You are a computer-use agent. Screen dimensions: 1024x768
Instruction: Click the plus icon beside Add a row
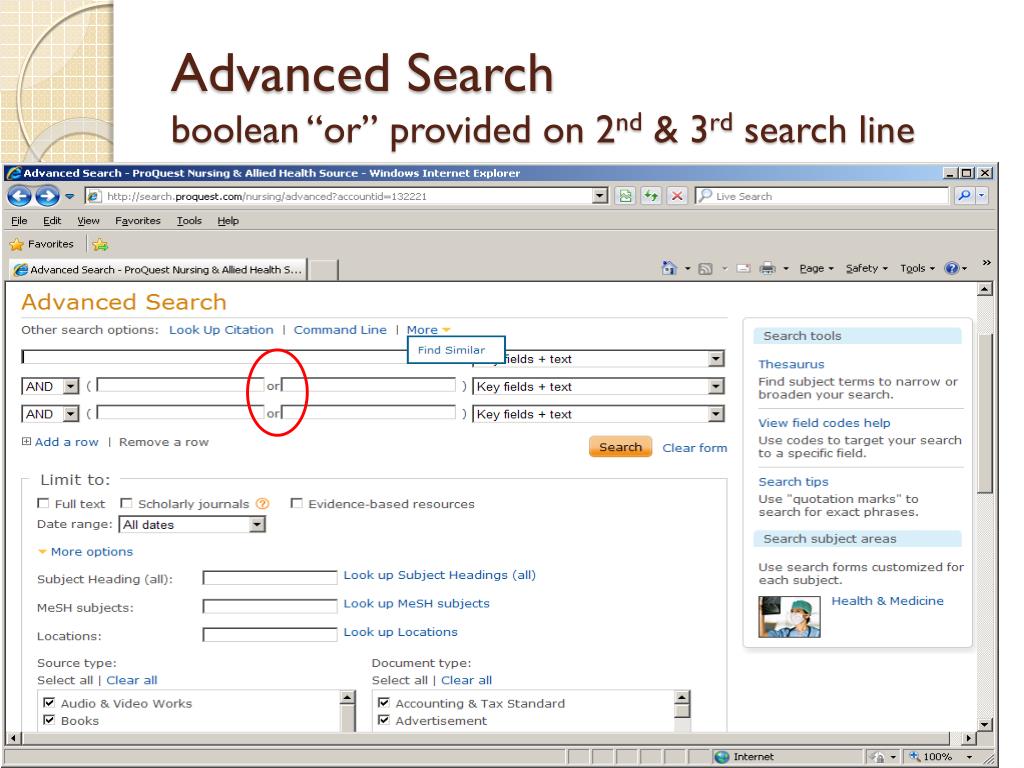click(26, 441)
